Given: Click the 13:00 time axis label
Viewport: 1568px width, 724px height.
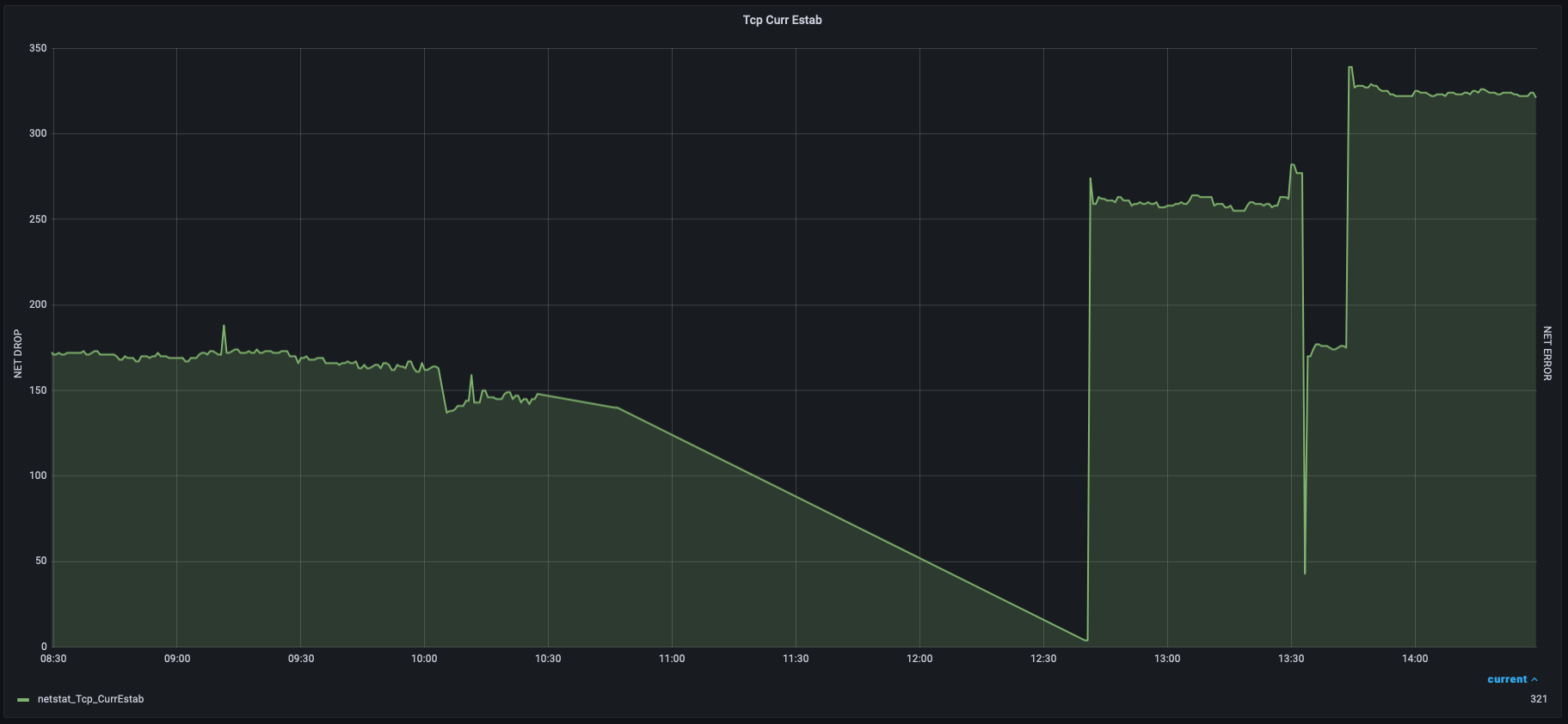Looking at the screenshot, I should tap(1167, 659).
